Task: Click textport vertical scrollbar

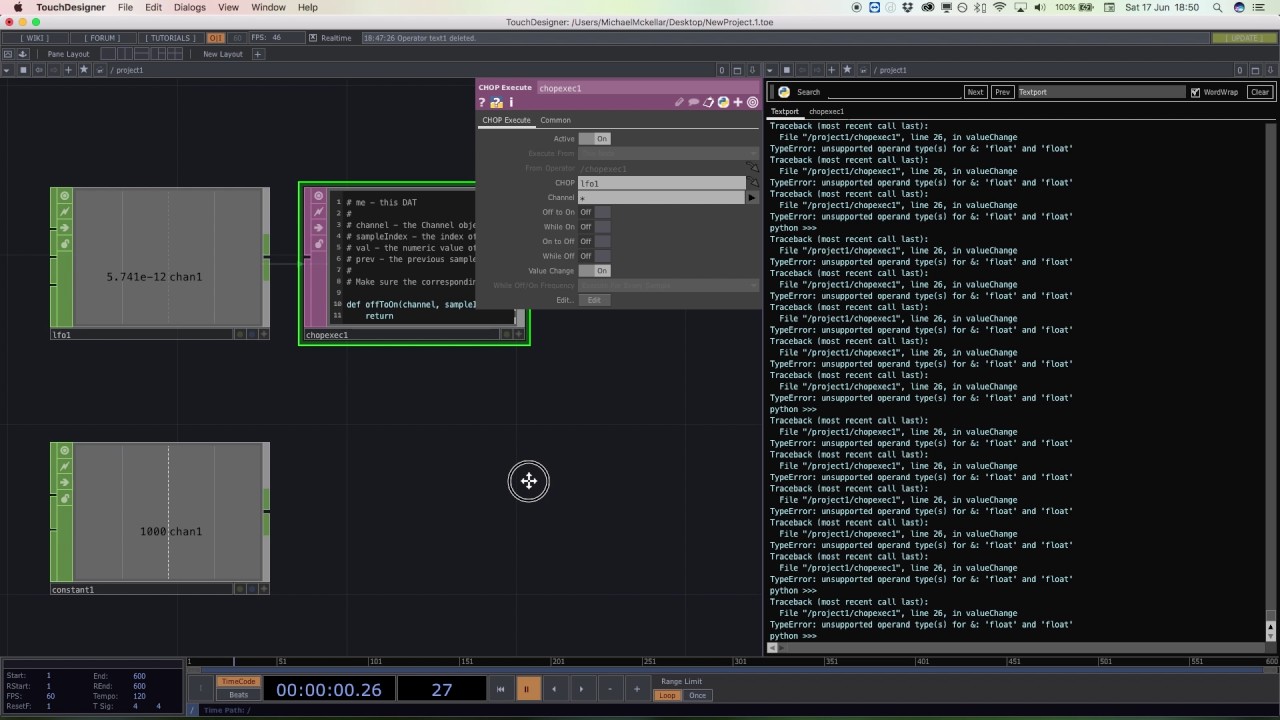Action: pyautogui.click(x=1272, y=372)
